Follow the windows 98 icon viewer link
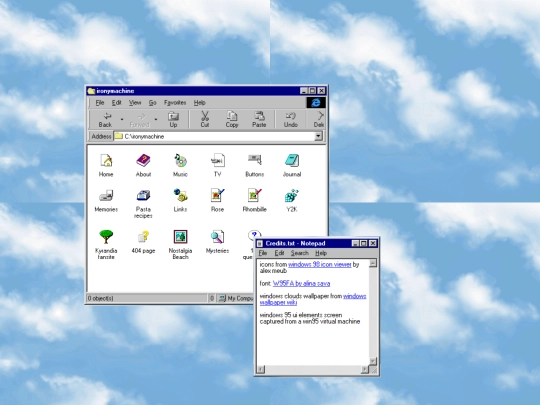The image size is (540, 405). (x=320, y=264)
